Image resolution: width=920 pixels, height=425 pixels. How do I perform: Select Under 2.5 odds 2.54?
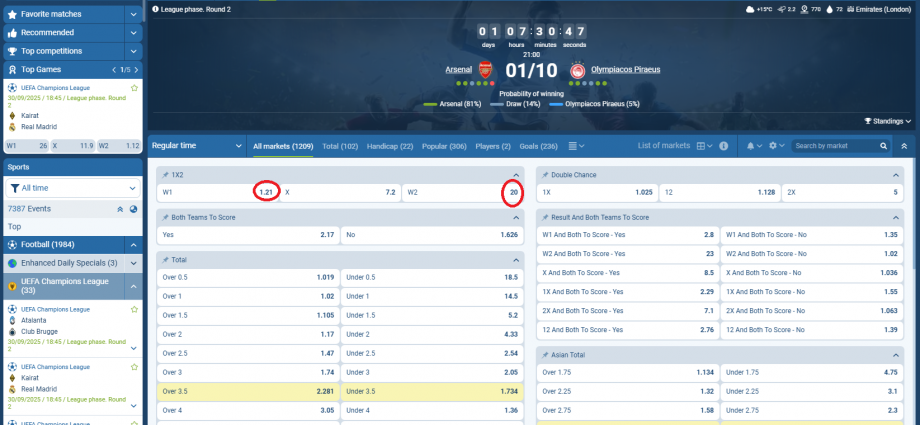(432, 353)
